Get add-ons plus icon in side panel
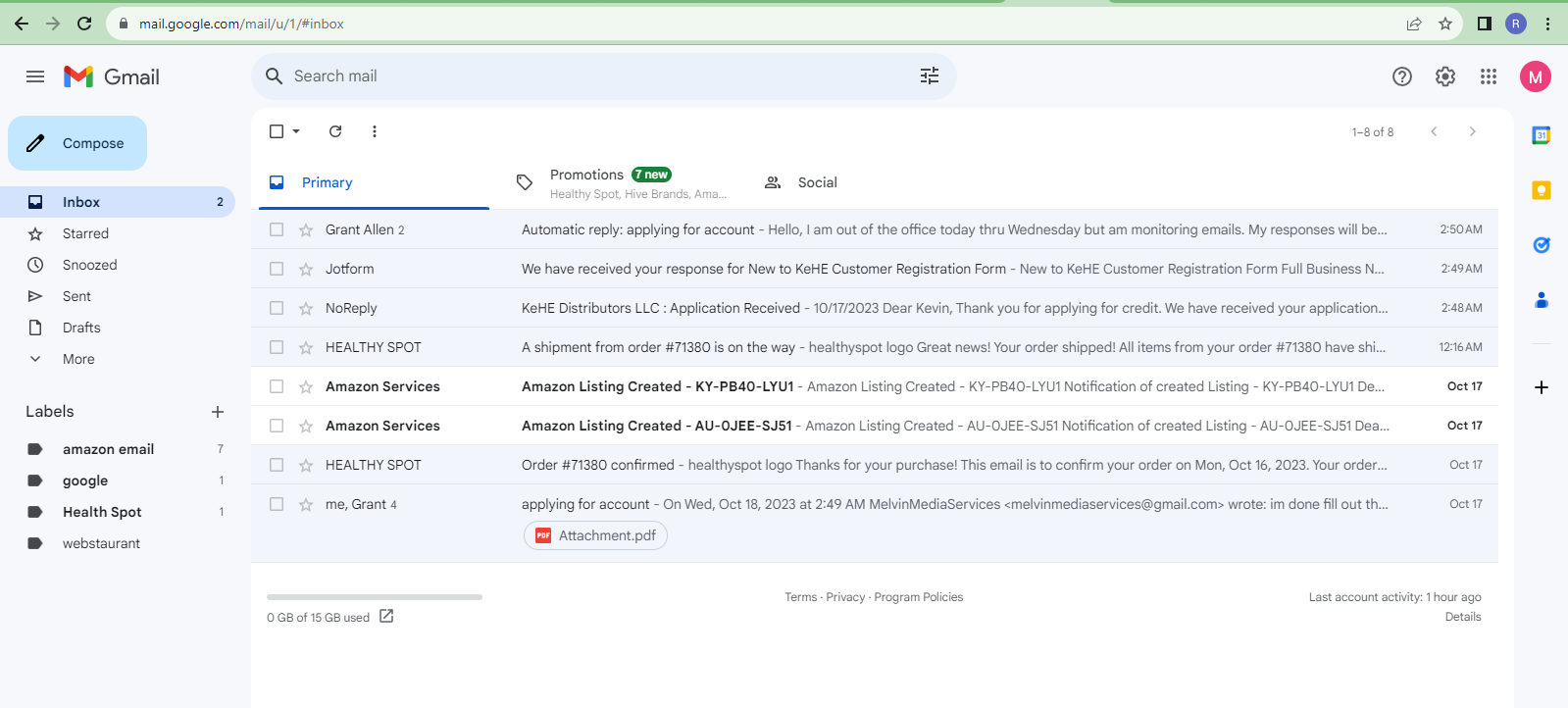The image size is (1568, 708). pyautogui.click(x=1542, y=387)
